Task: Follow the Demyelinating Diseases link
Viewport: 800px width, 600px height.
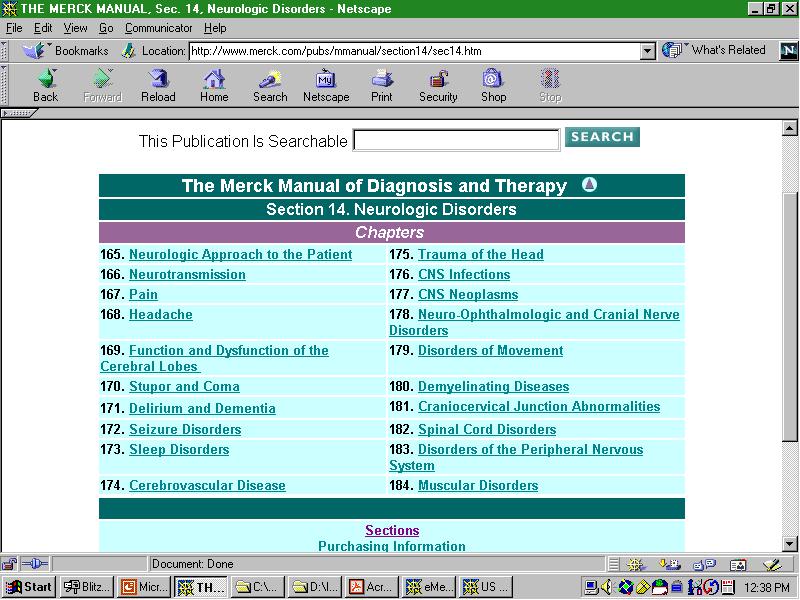Action: pos(493,386)
